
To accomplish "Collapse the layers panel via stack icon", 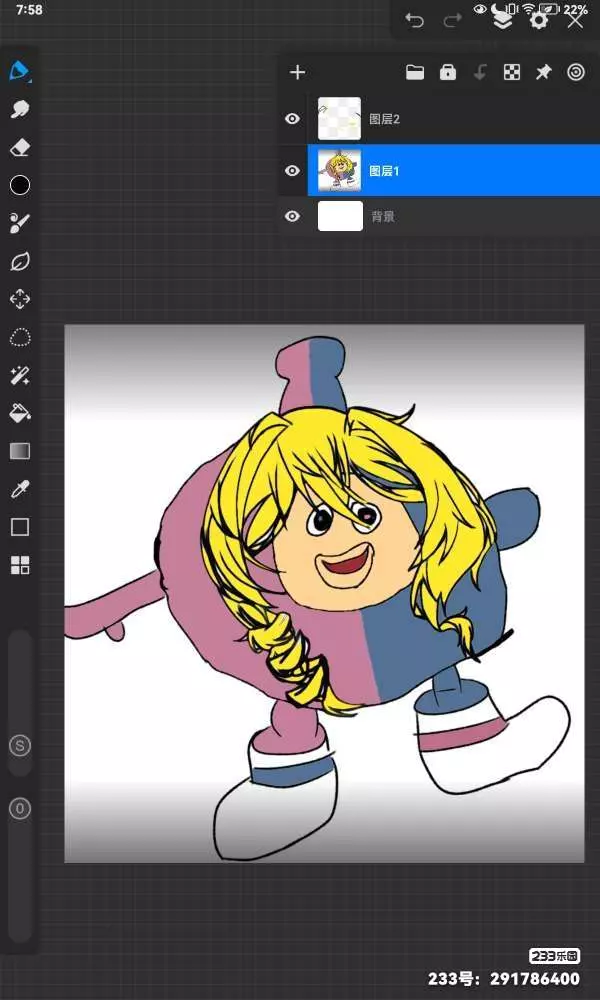I will pyautogui.click(x=503, y=20).
